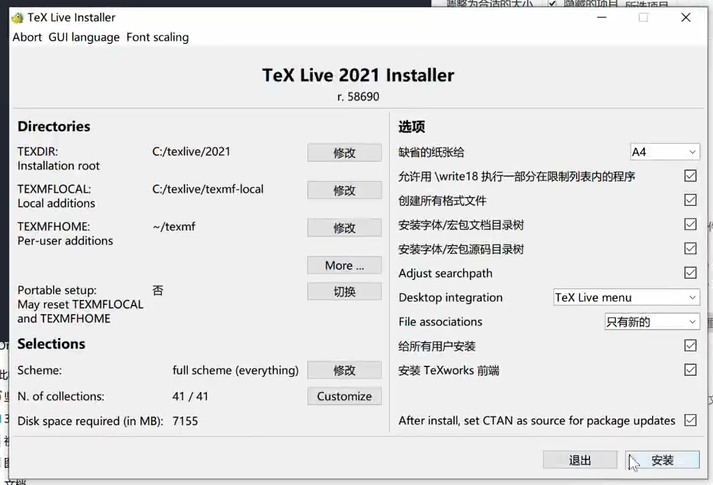Click the disk space value 7155
The height and width of the screenshot is (485, 713).
point(185,421)
